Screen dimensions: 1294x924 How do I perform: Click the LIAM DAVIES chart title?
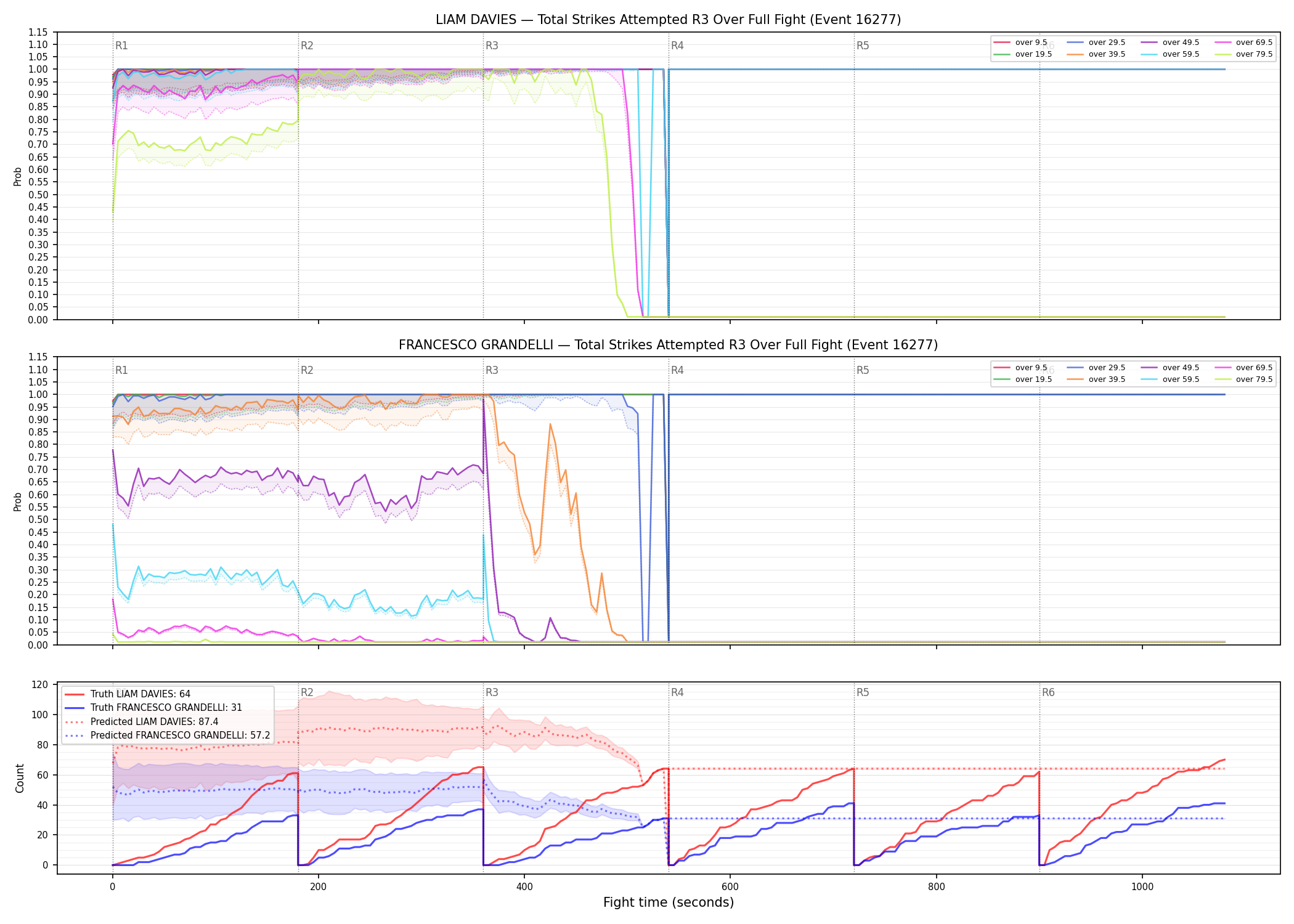click(x=668, y=20)
